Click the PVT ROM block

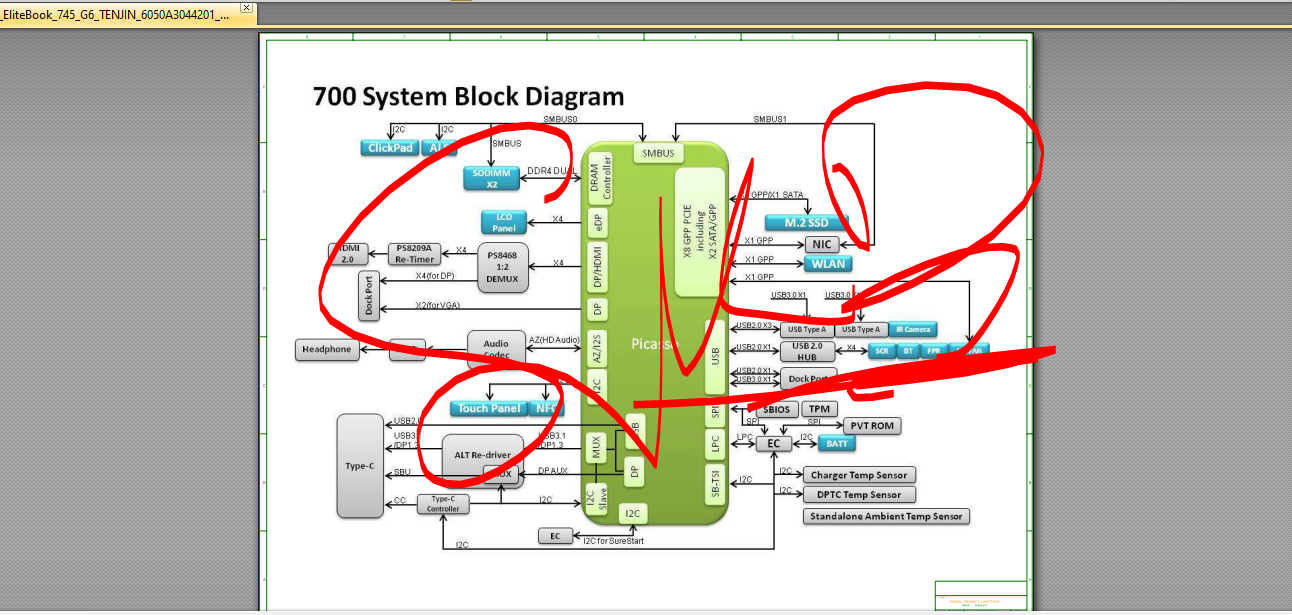[872, 426]
